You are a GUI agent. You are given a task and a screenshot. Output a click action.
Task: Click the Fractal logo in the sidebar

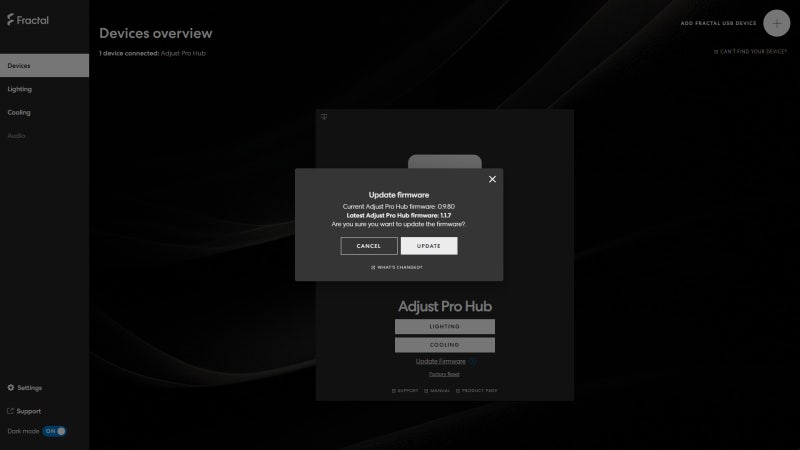(28, 20)
